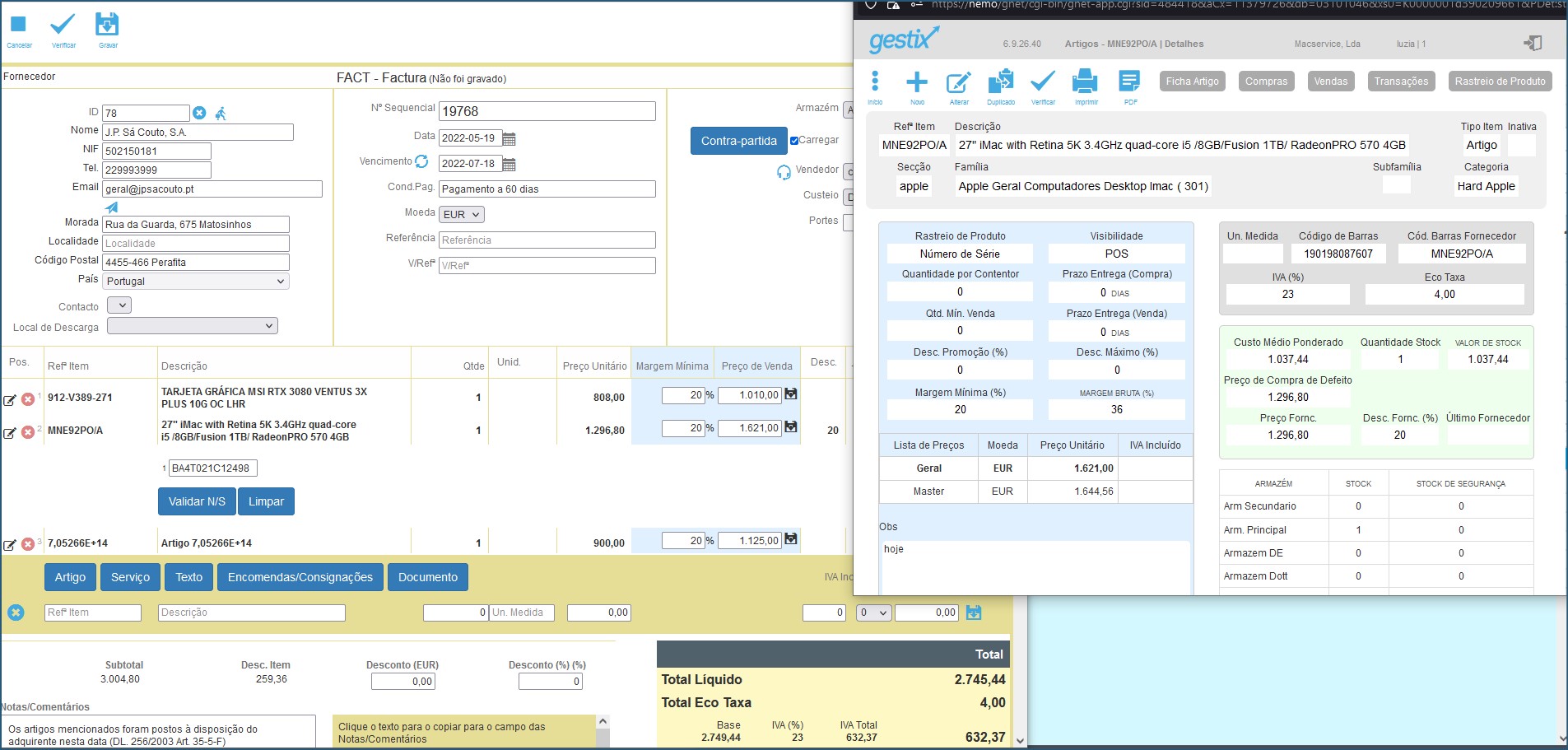Click the serial number field BA4T021C12498
The image size is (1568, 750).
click(x=213, y=468)
